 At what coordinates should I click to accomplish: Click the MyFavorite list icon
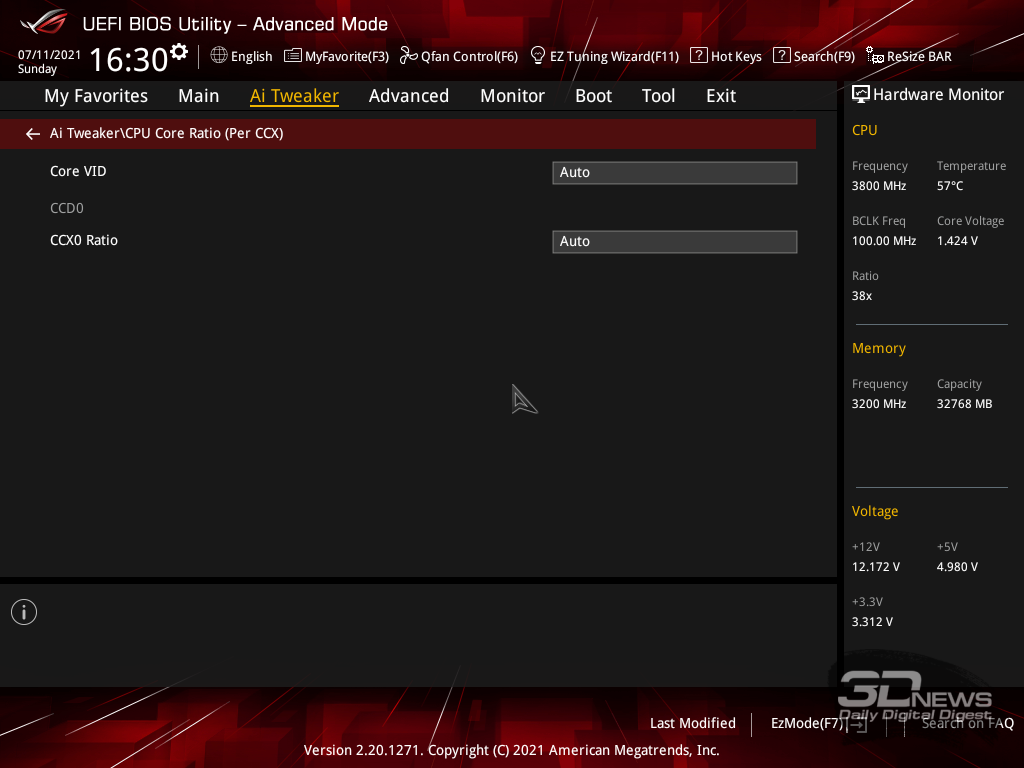click(x=293, y=56)
